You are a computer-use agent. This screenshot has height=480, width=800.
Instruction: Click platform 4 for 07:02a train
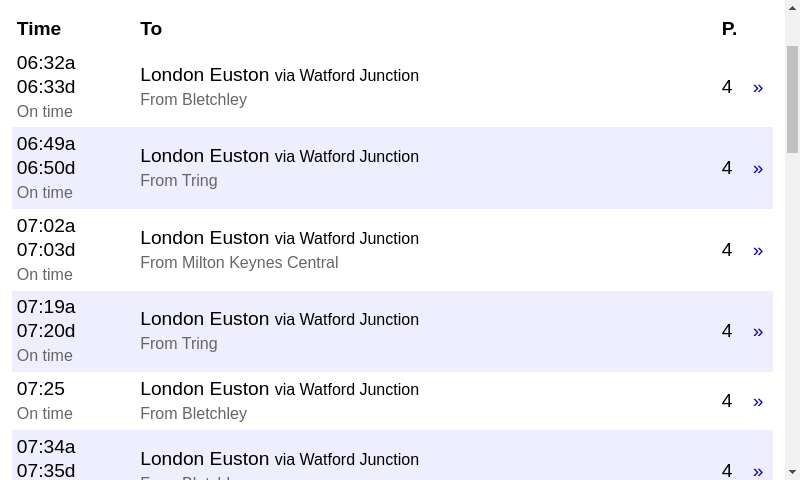[x=727, y=250]
